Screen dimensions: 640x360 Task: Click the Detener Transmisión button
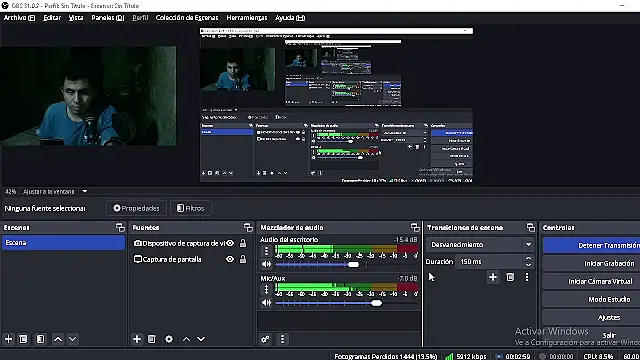592,245
